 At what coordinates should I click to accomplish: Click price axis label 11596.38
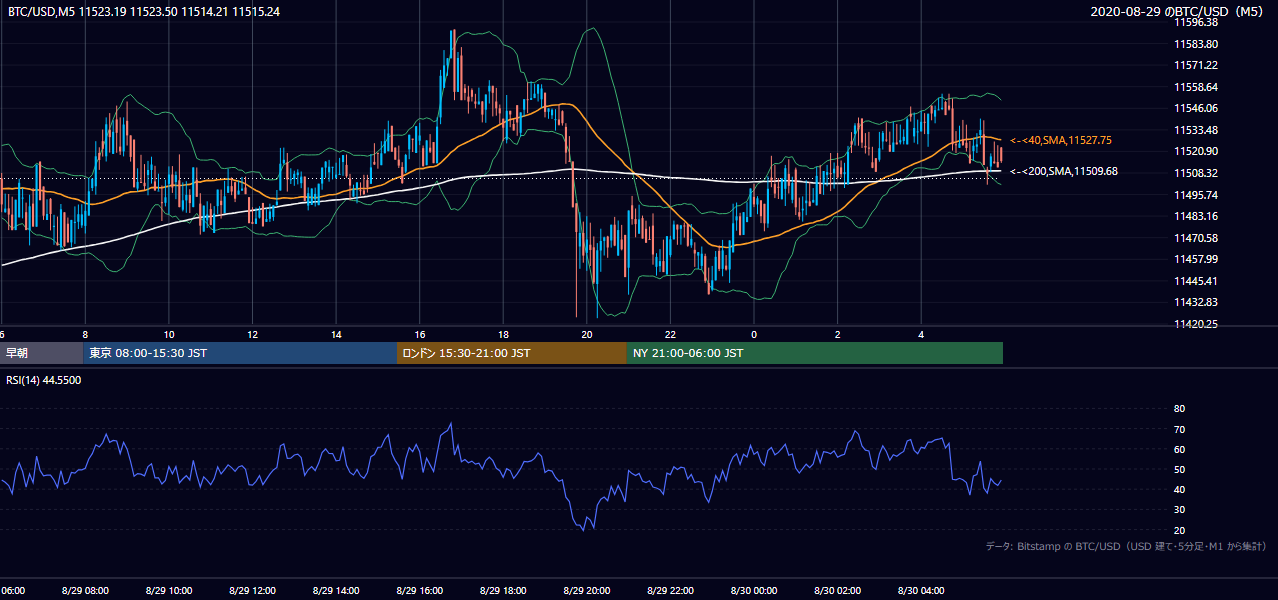(x=1196, y=22)
